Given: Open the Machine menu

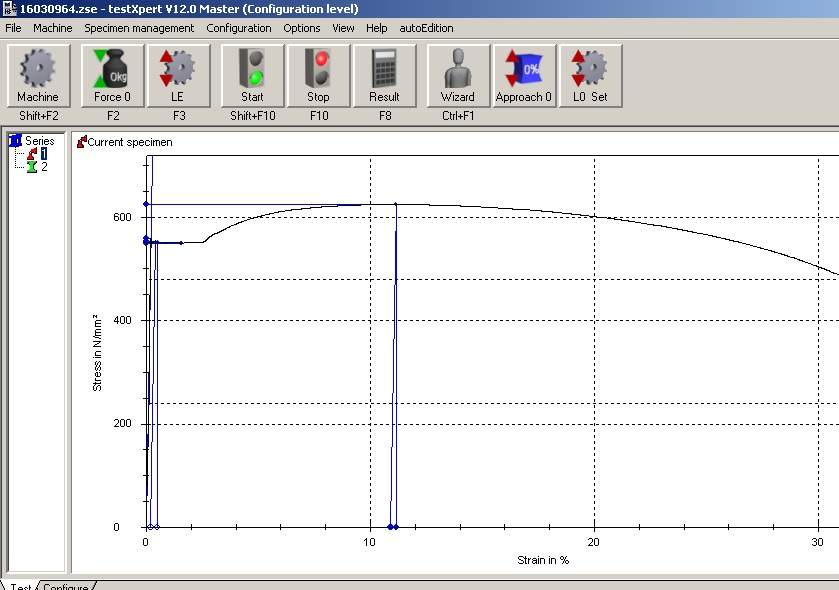Looking at the screenshot, I should [x=52, y=28].
